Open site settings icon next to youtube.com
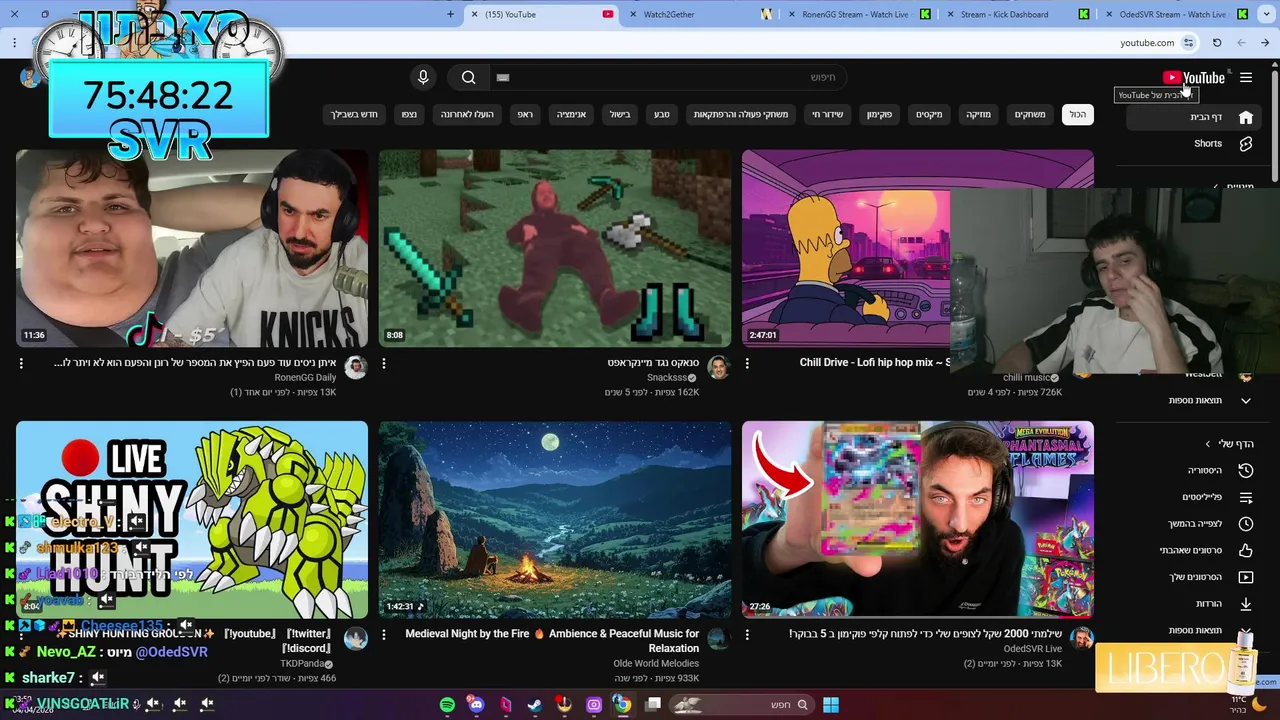Screen dimensions: 1280x720 1189,43
